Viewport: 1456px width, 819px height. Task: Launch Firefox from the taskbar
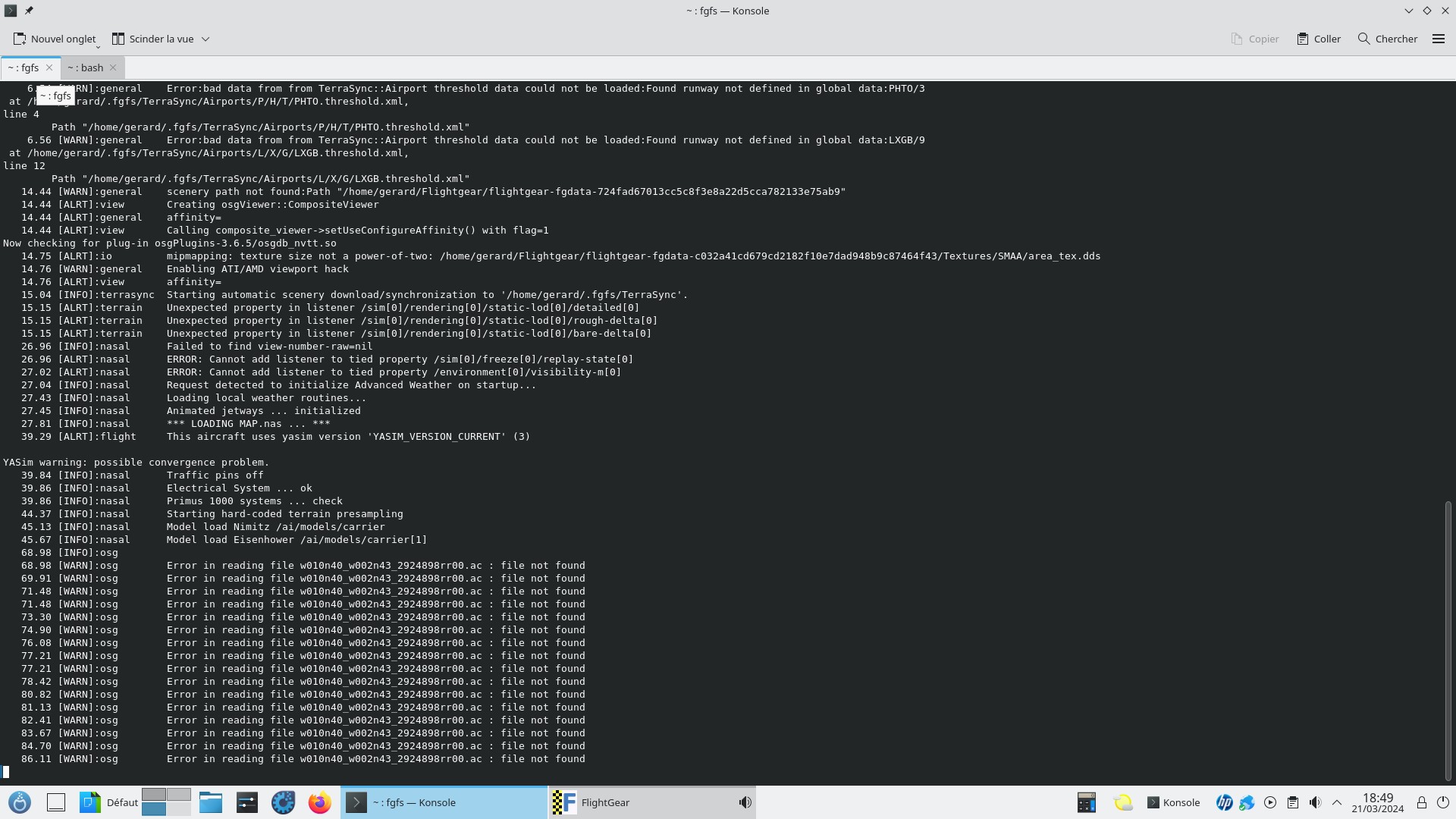point(320,802)
